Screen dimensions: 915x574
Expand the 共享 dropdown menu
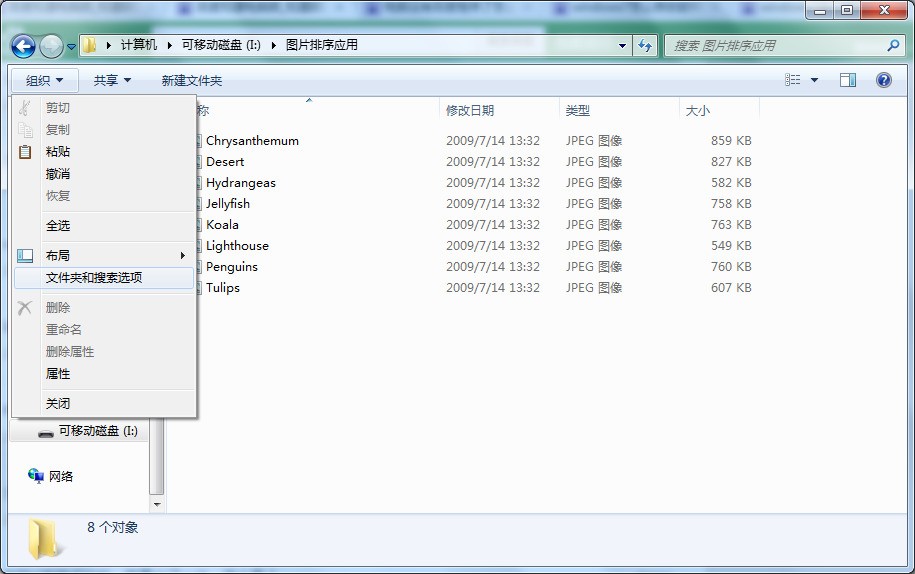coord(112,80)
